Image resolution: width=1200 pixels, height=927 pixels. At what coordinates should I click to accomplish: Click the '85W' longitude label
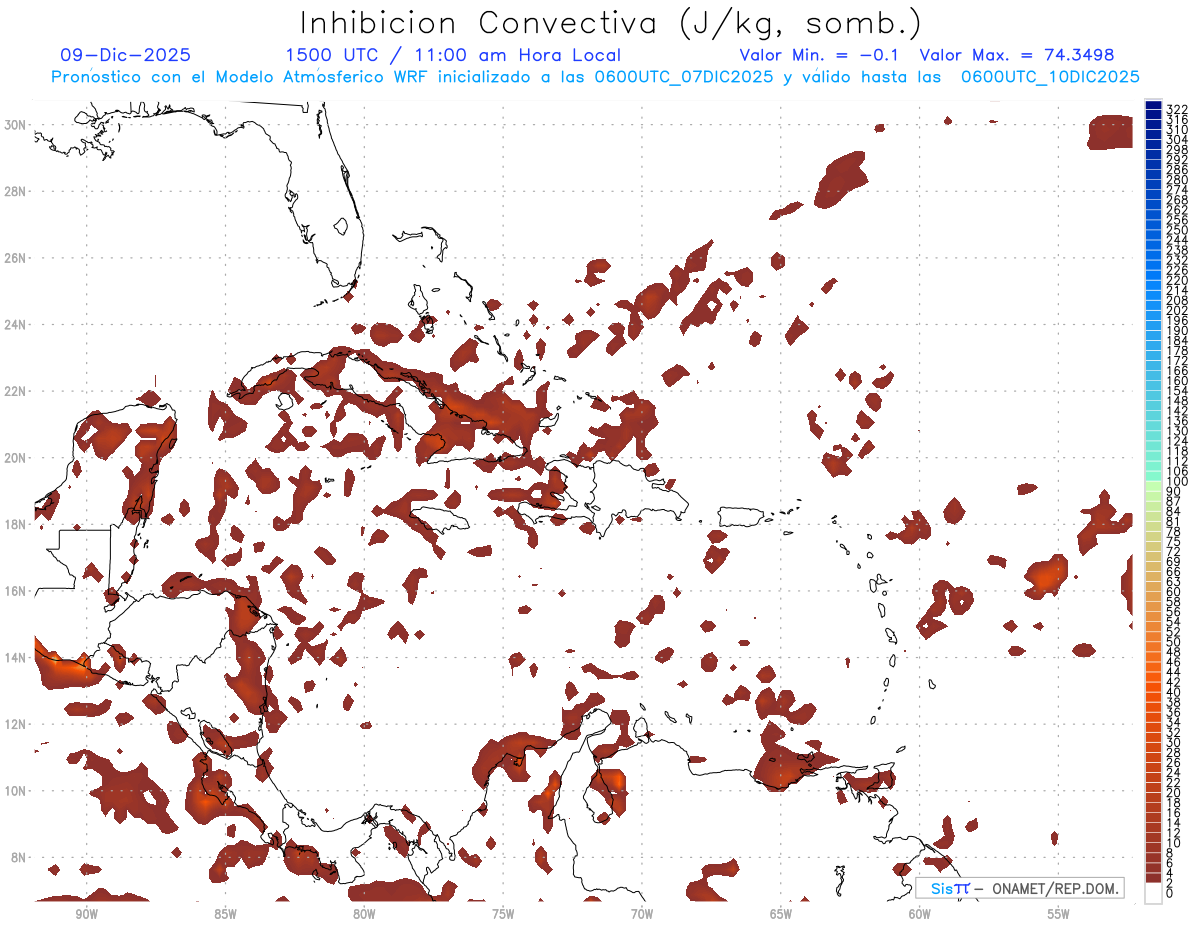[225, 914]
